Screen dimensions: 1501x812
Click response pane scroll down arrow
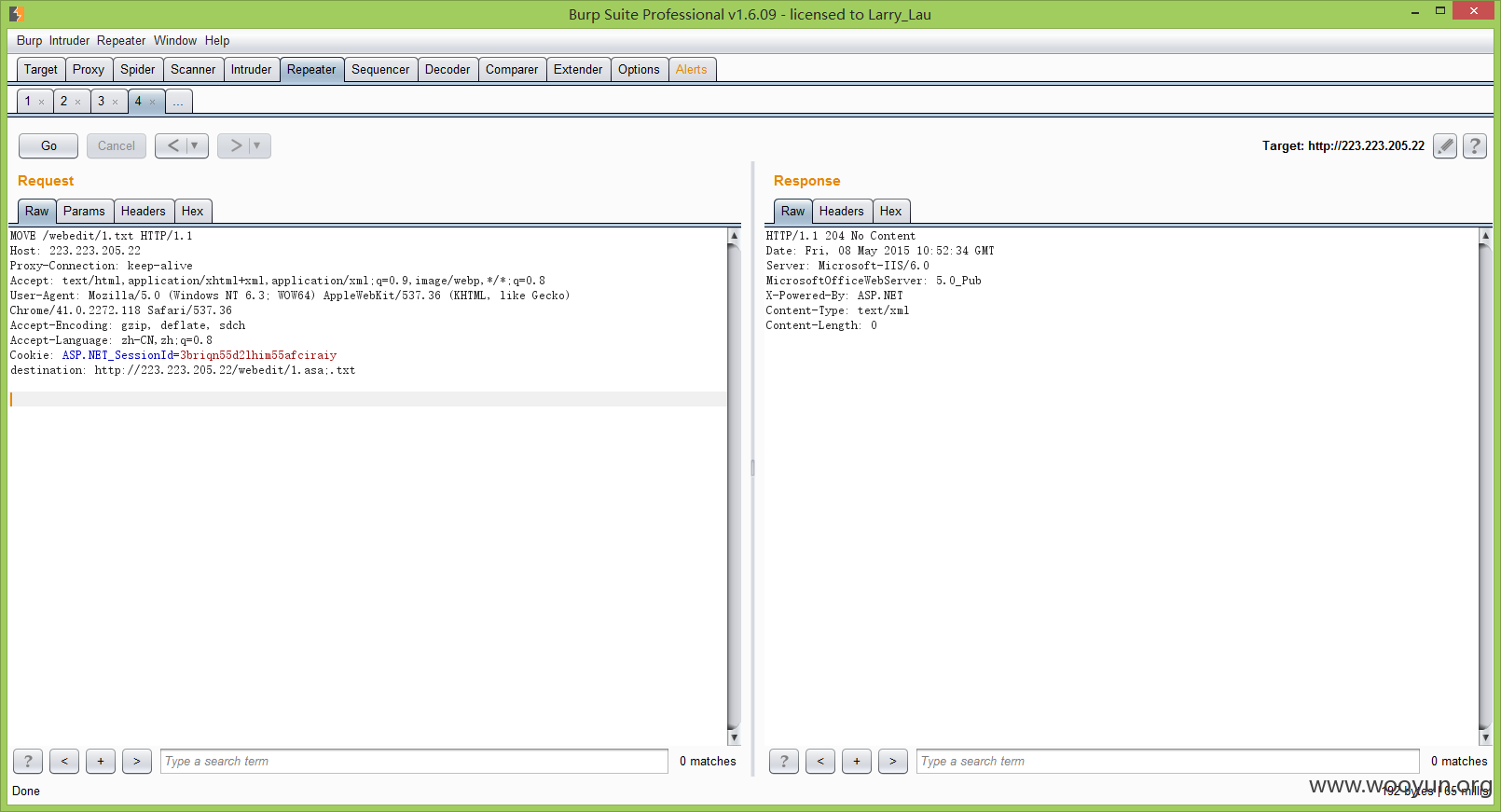[1485, 737]
